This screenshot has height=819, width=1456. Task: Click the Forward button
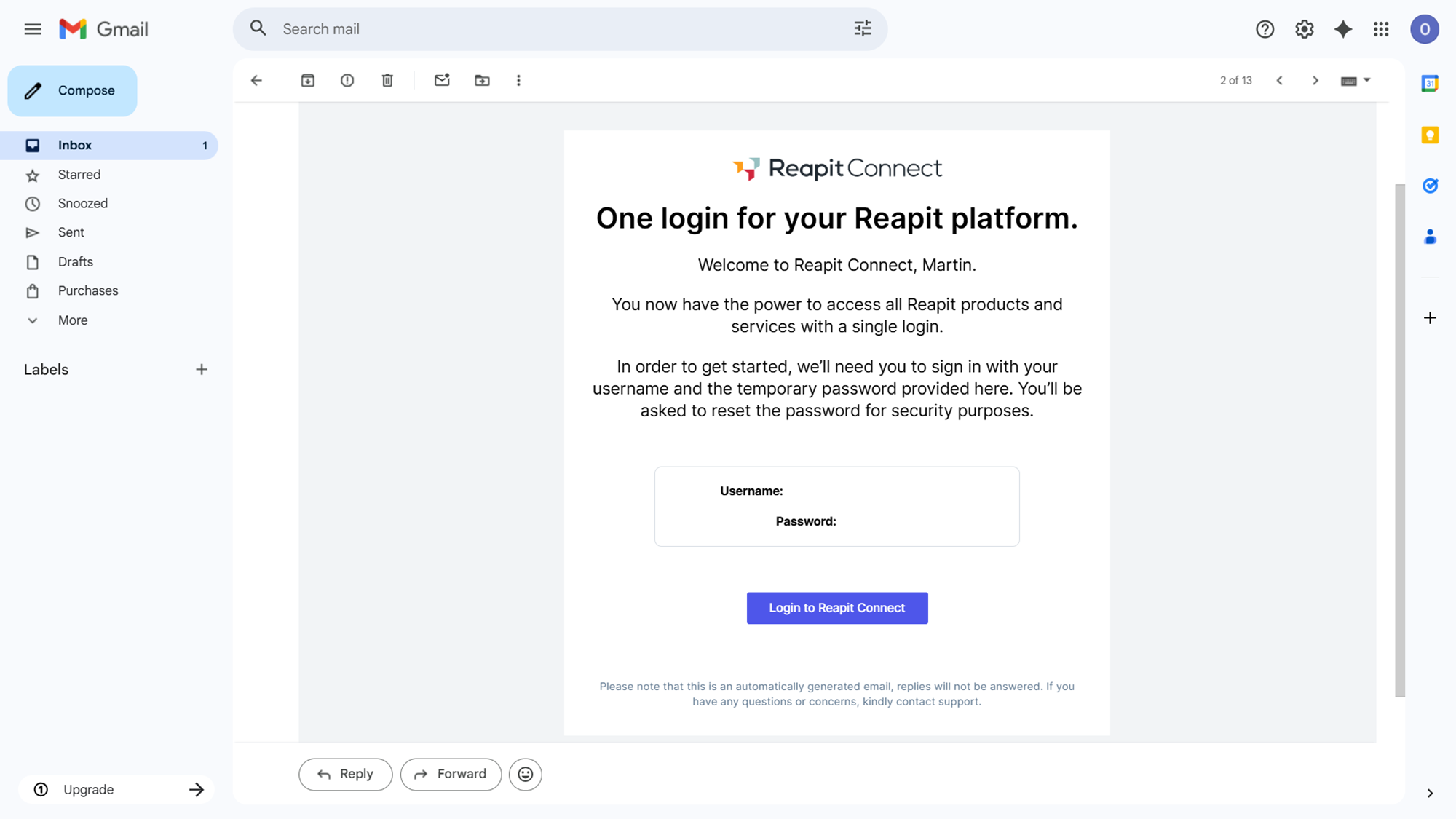451,774
